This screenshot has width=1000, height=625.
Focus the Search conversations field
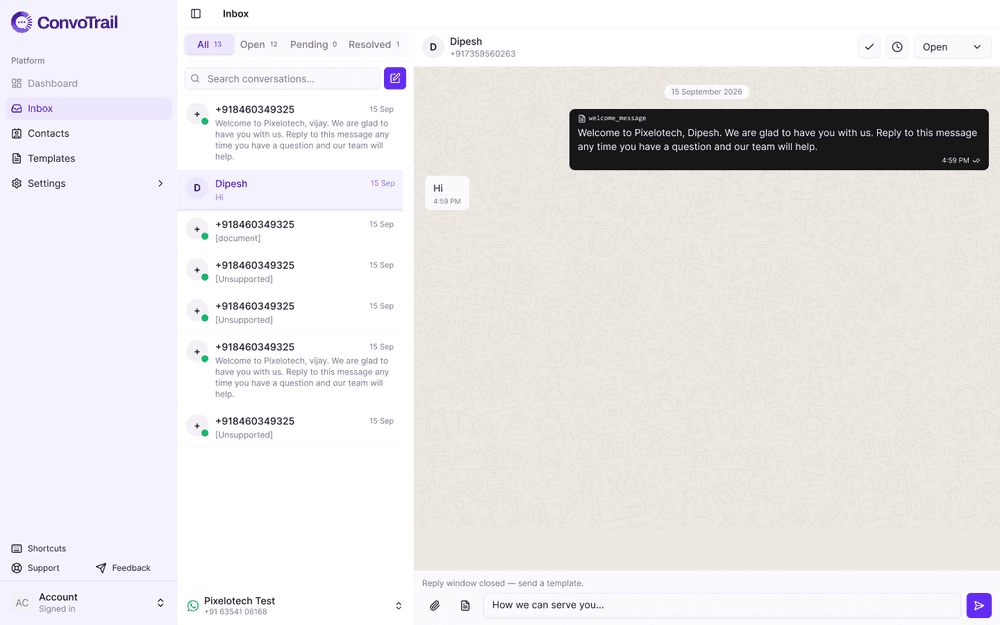click(x=282, y=79)
